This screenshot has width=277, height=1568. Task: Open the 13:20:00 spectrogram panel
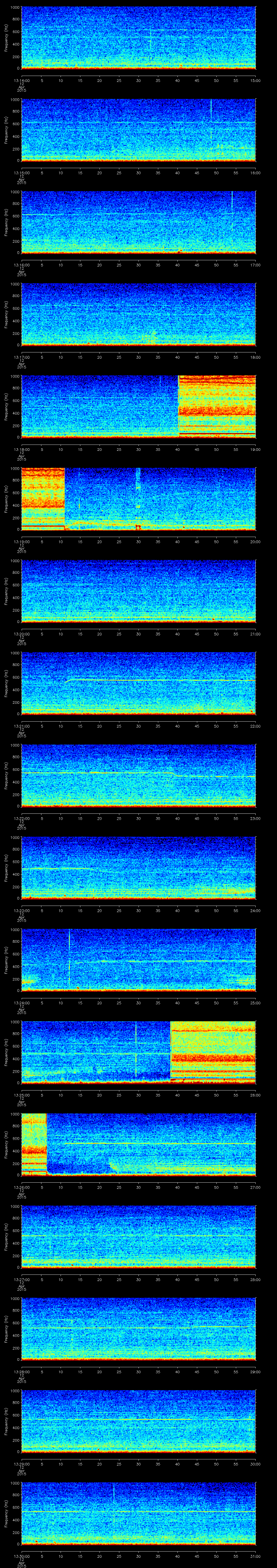138,590
